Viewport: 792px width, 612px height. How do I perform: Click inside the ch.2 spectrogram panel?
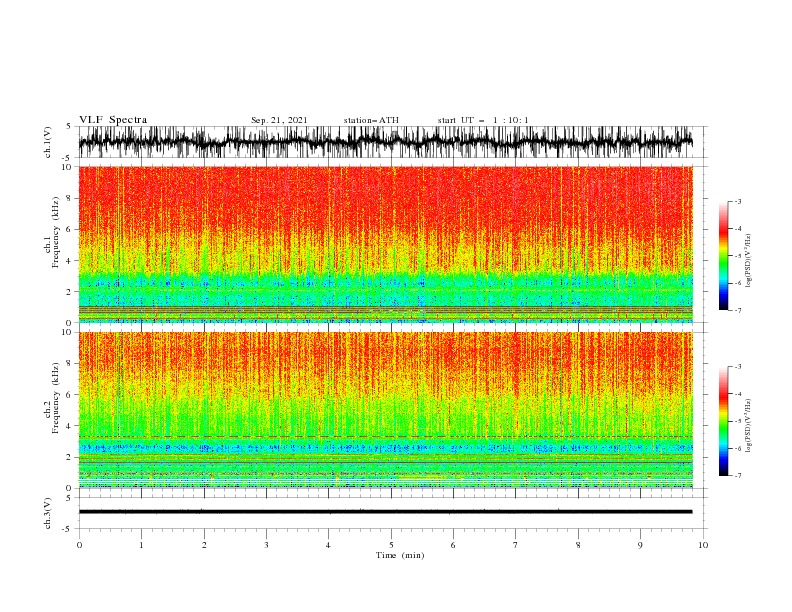[x=385, y=410]
